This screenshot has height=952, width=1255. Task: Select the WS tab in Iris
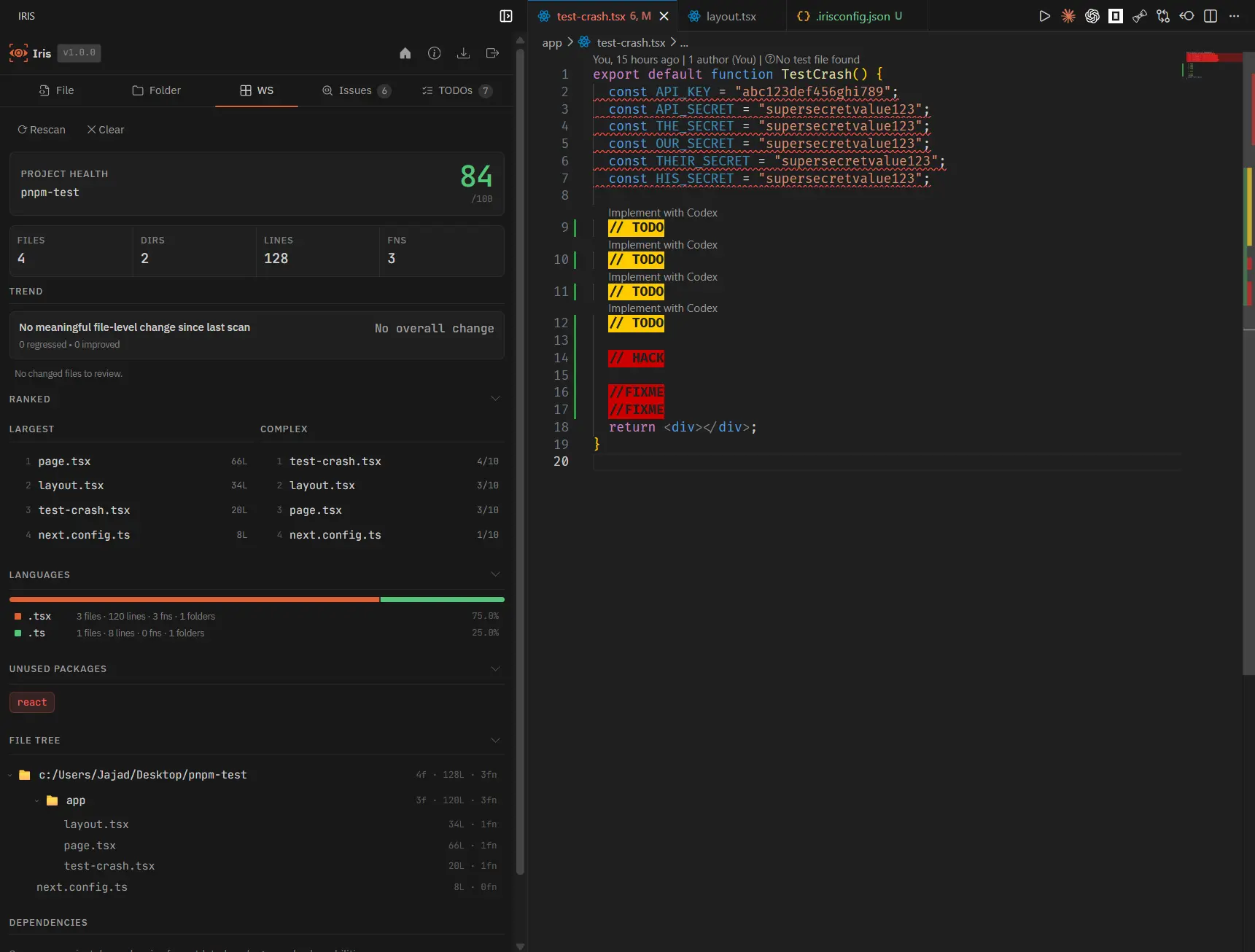coord(257,90)
